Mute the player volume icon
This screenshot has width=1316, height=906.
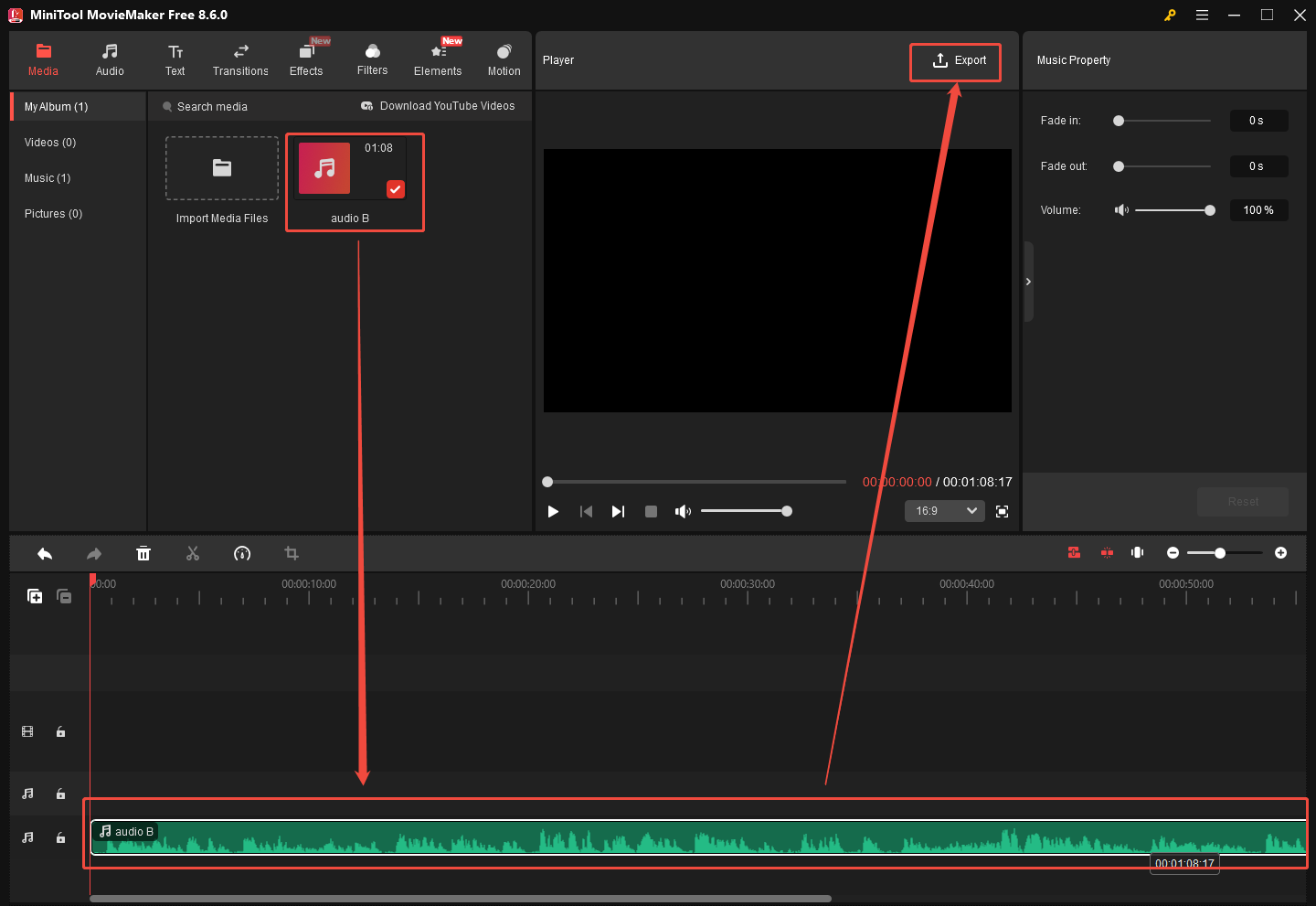coord(682,511)
